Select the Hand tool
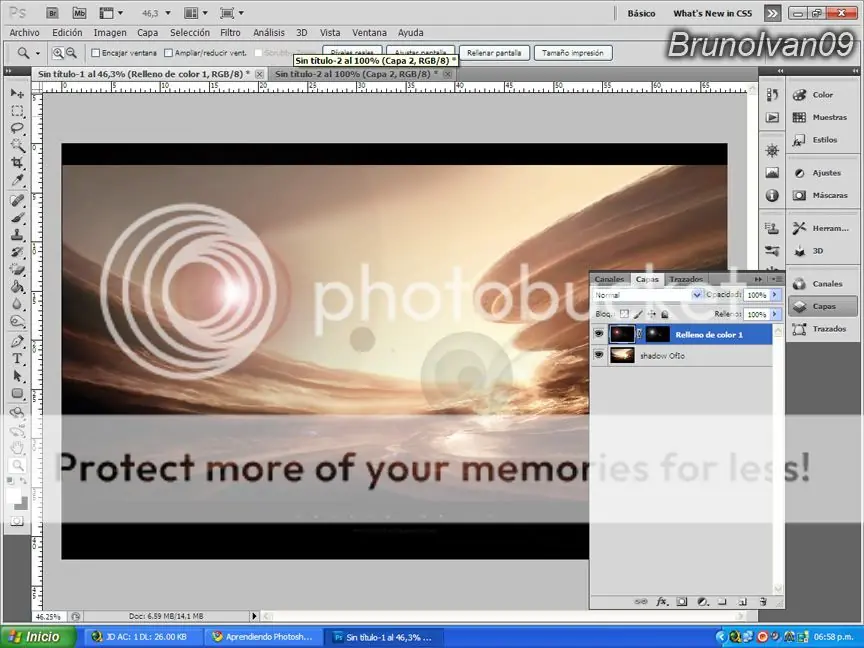The height and width of the screenshot is (648, 864). click(x=17, y=447)
